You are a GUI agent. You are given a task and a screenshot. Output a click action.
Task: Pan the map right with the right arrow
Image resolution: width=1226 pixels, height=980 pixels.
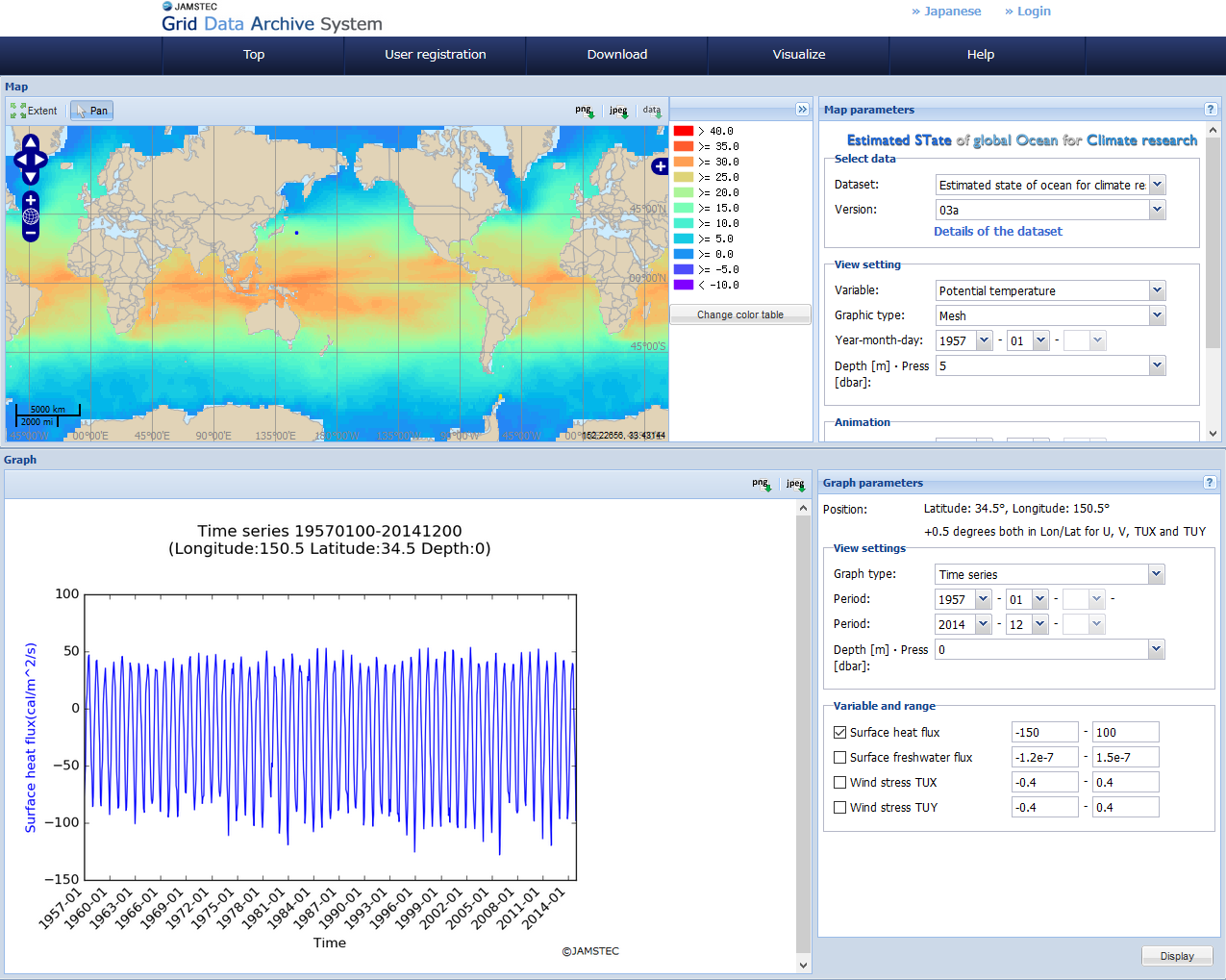(x=41, y=160)
